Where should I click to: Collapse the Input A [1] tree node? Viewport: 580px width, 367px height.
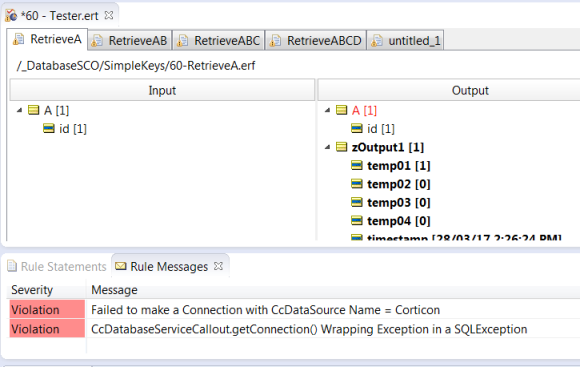point(20,110)
